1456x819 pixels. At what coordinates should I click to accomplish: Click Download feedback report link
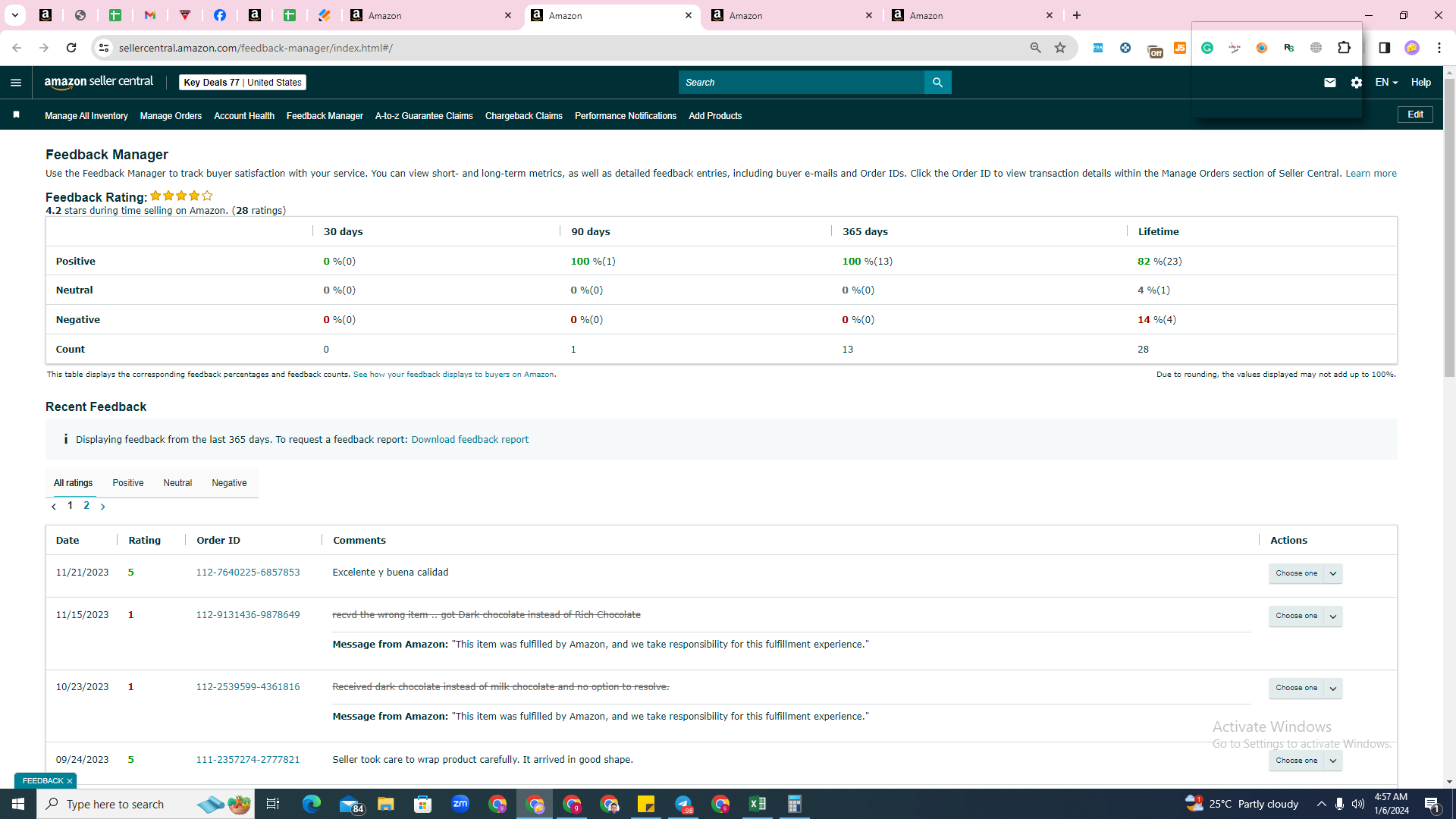pyautogui.click(x=470, y=440)
